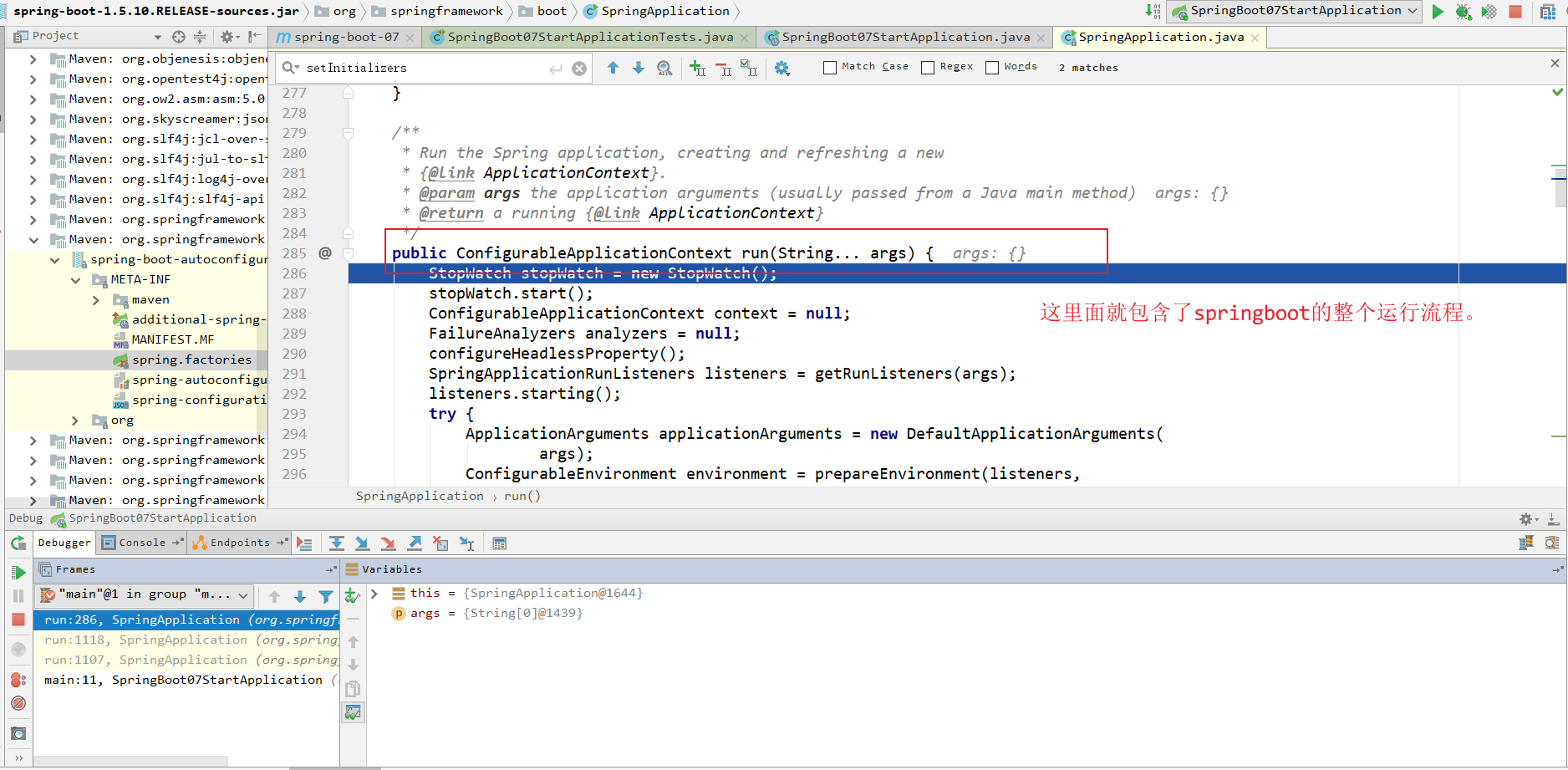Click Force Step Into red arrow
The image size is (1568, 770).
[389, 543]
